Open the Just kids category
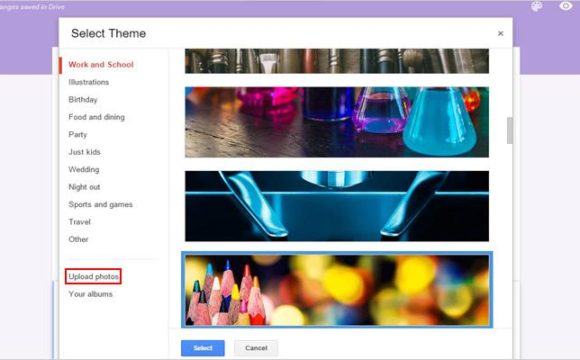Viewport: 580px width, 360px height. (84, 152)
